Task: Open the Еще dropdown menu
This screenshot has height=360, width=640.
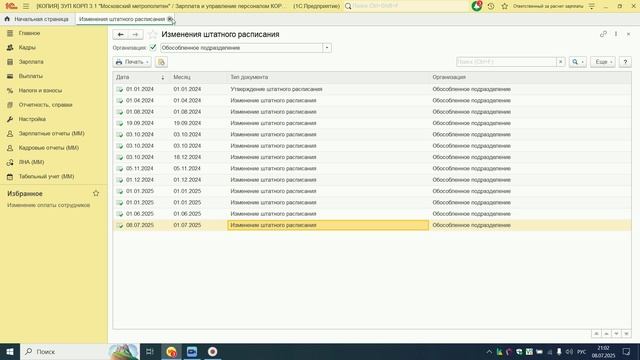Action: [x=603, y=62]
